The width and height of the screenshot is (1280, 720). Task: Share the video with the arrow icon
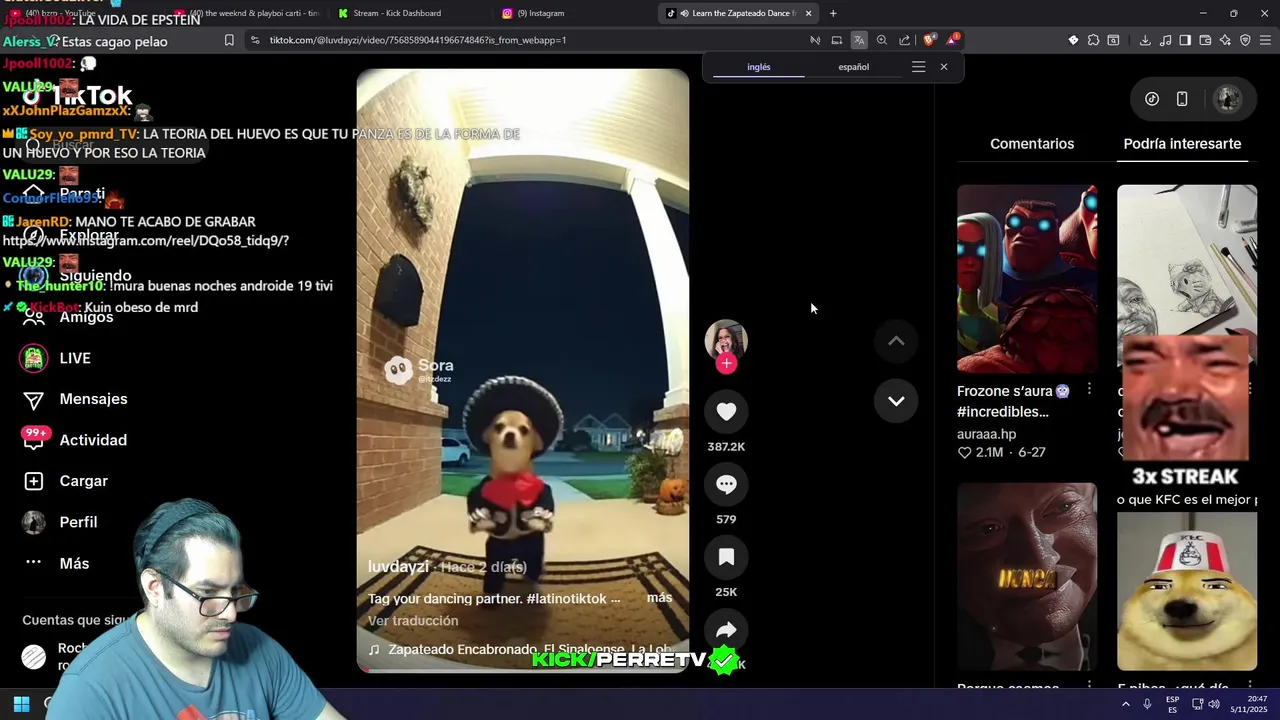click(x=726, y=630)
